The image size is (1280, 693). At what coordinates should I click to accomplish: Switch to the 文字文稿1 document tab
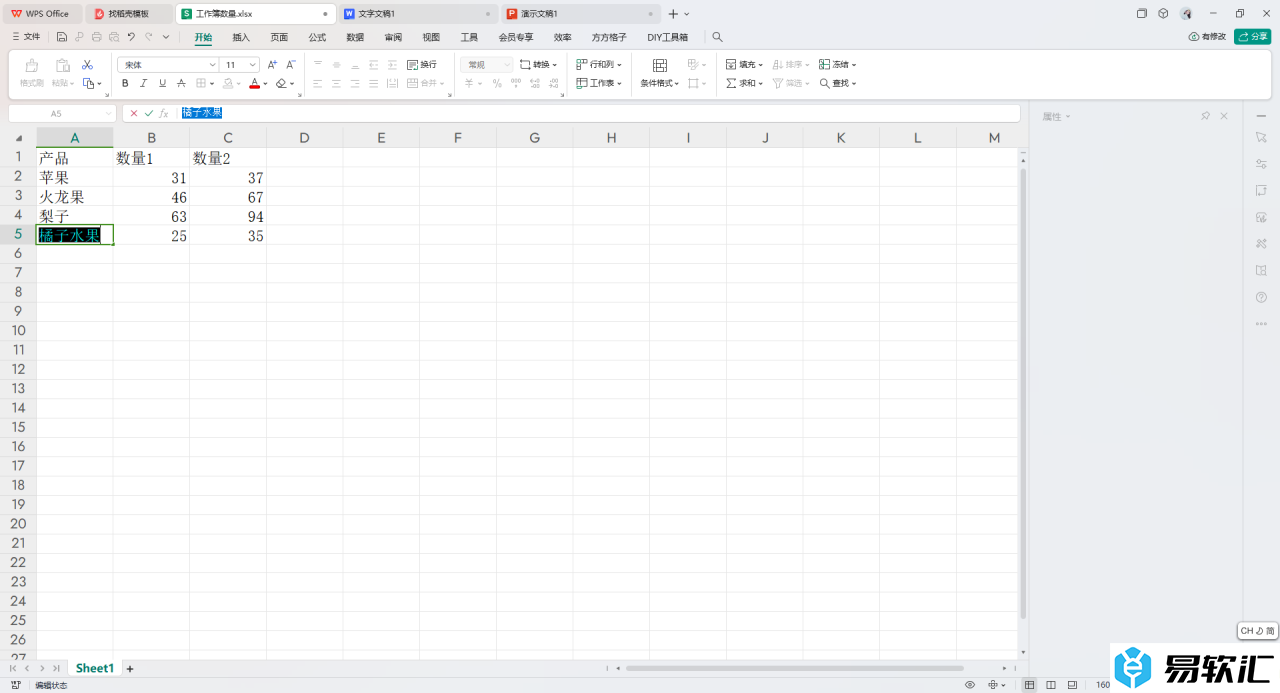pyautogui.click(x=416, y=14)
